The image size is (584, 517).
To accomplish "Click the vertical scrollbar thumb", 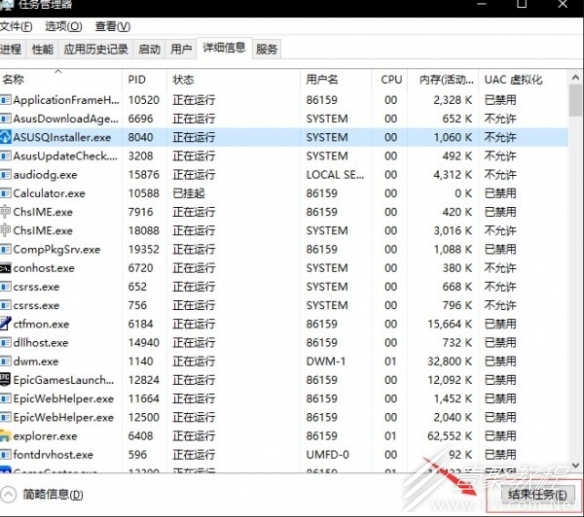I will 575,100.
